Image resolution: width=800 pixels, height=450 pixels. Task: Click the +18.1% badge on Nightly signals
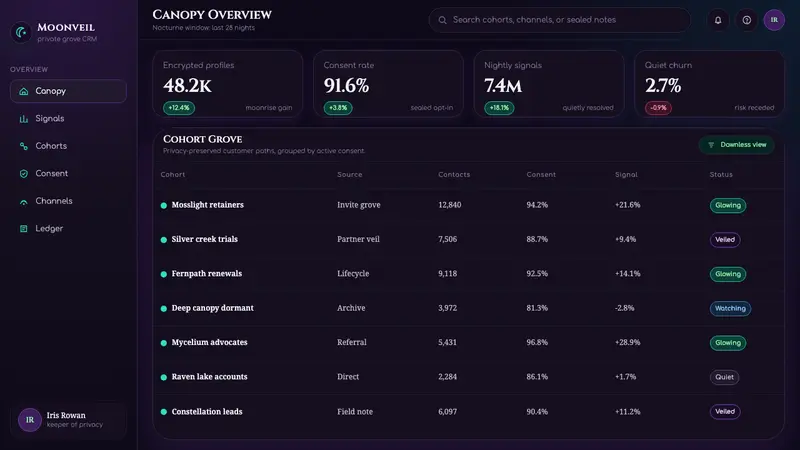(499, 108)
